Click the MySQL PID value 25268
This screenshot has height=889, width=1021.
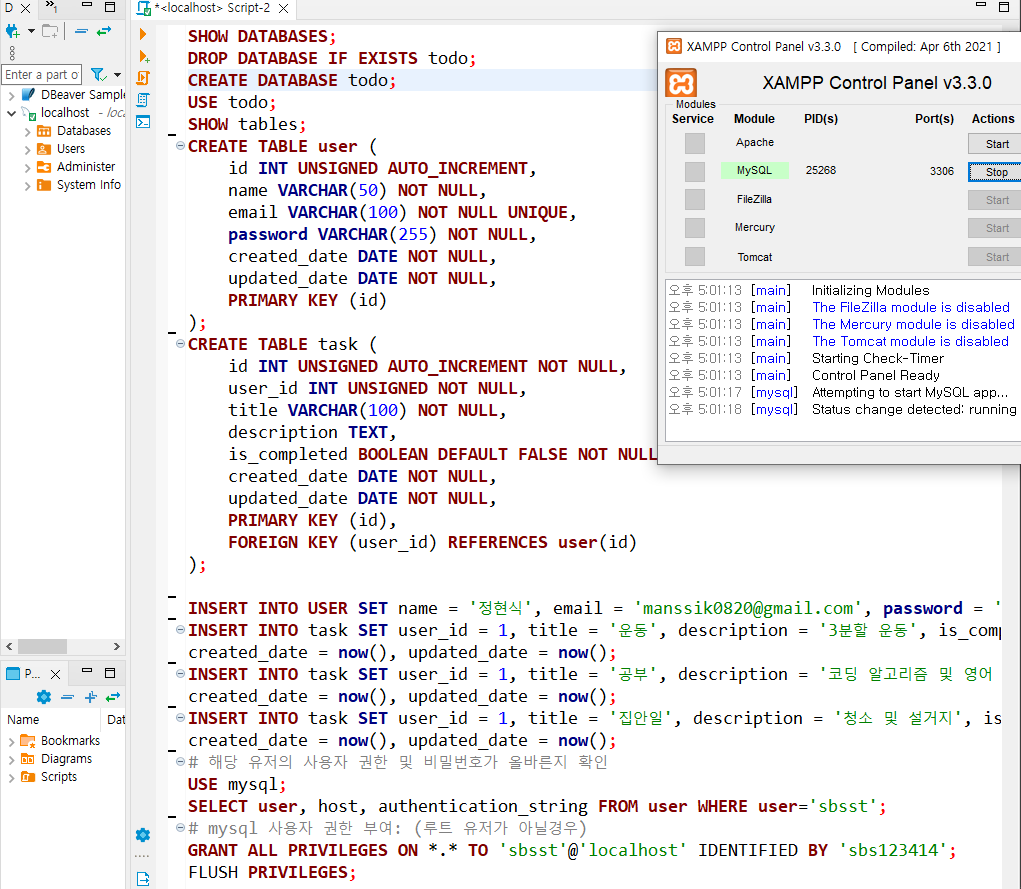(x=820, y=171)
